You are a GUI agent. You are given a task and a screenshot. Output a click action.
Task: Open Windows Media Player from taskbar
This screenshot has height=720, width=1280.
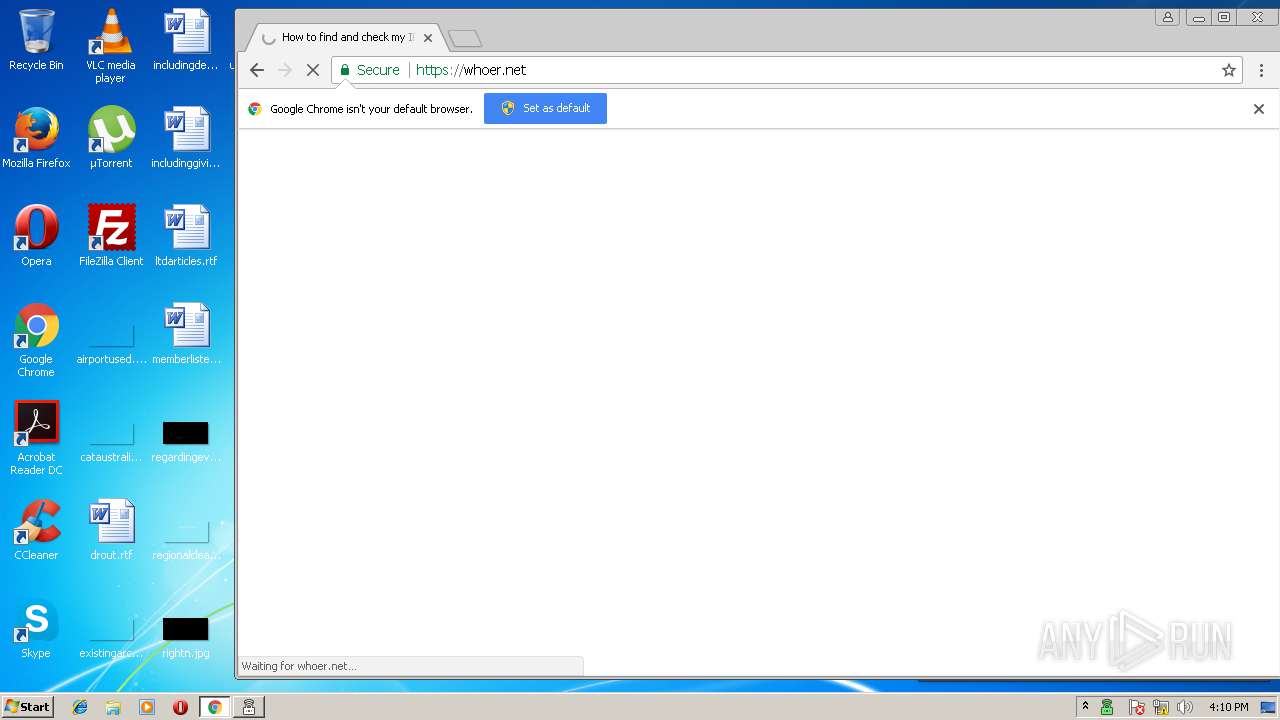pos(147,707)
